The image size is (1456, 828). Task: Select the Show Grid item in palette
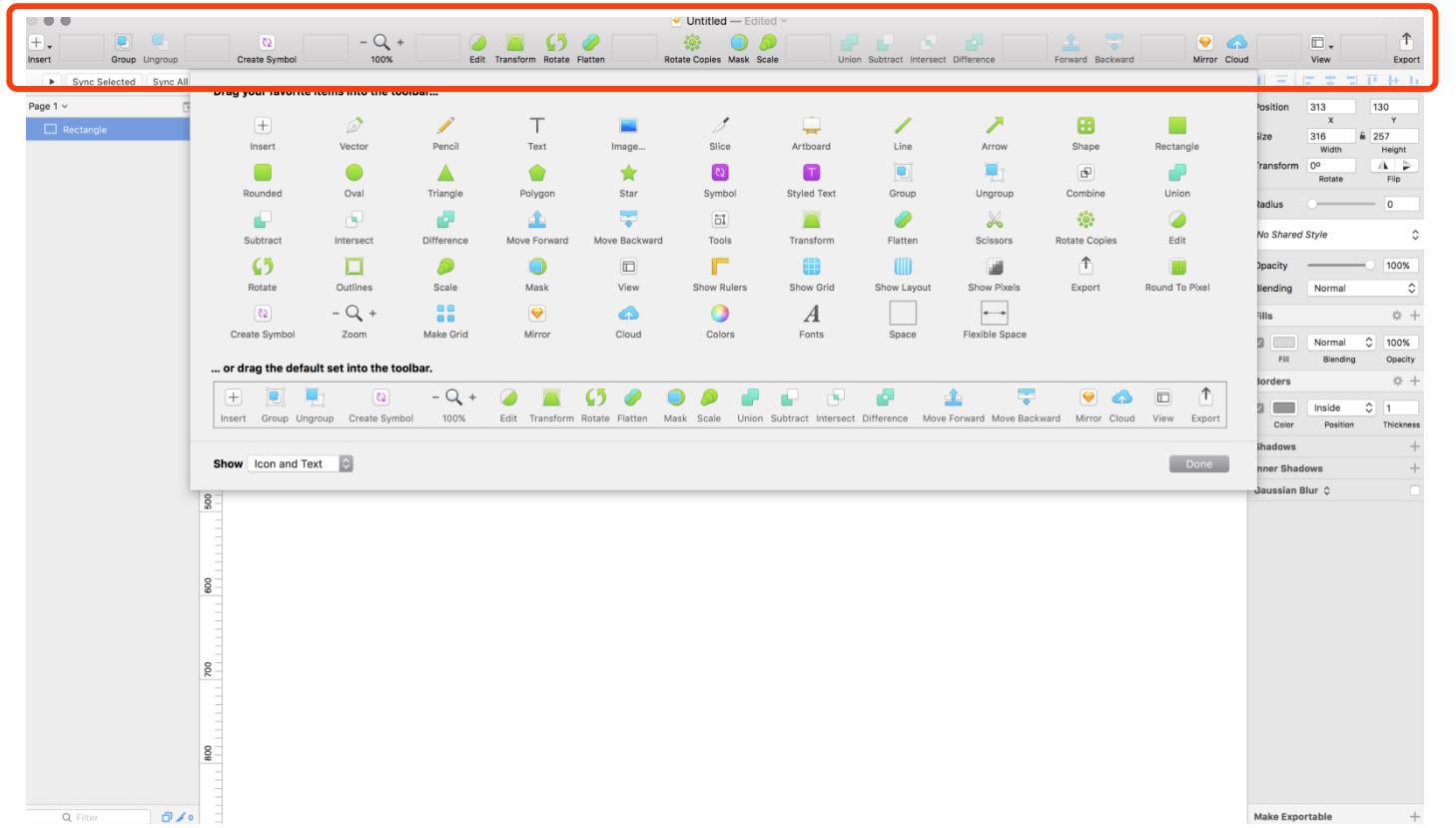tap(811, 274)
